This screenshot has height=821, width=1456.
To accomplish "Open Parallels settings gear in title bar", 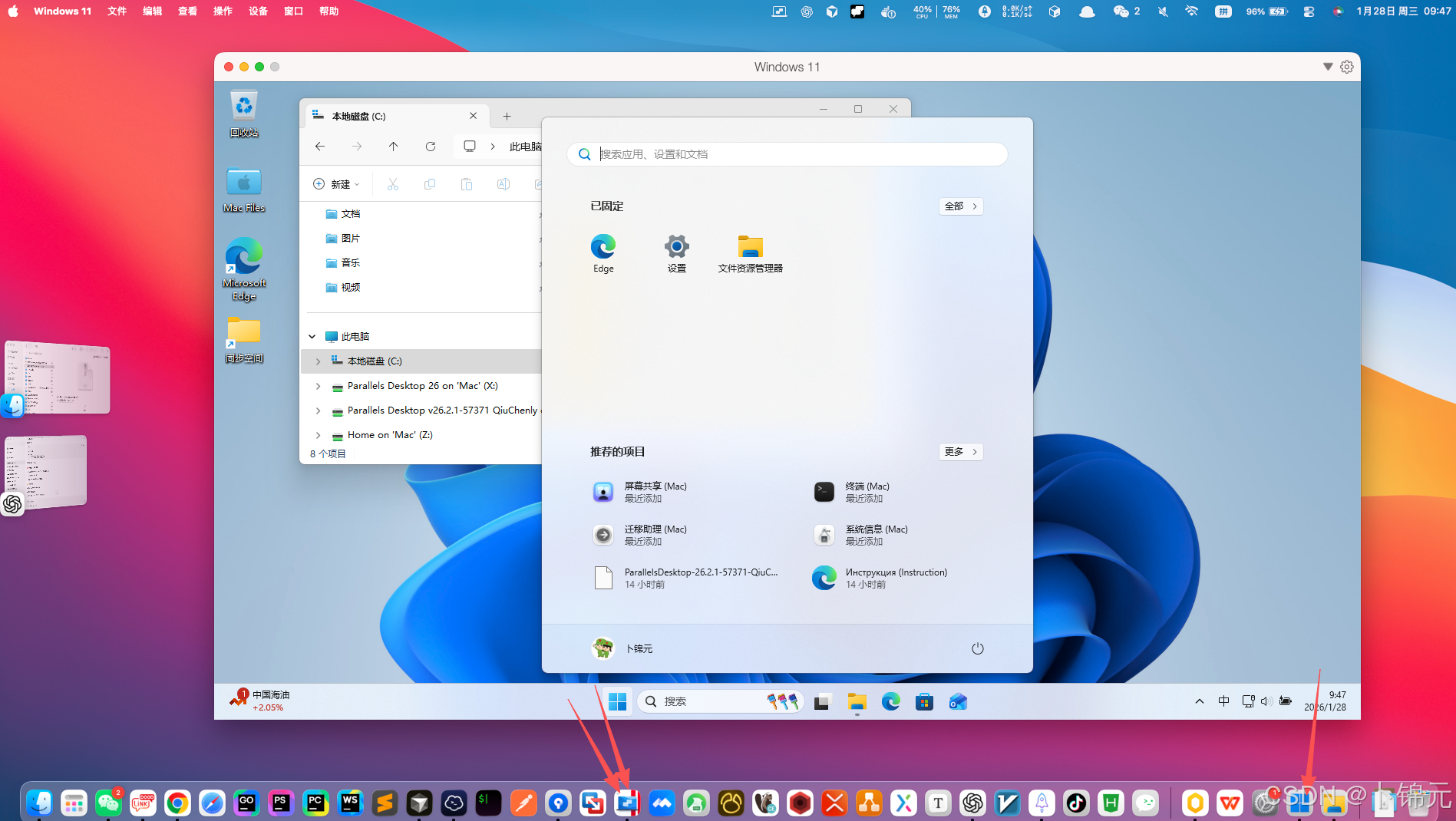I will click(x=1347, y=67).
